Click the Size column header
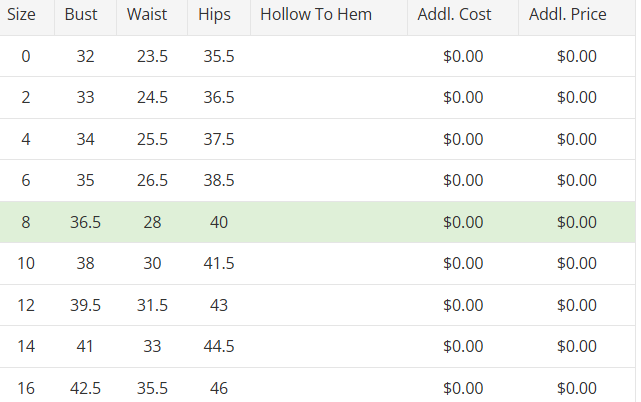Viewport: 641px width, 402px height. [x=22, y=15]
